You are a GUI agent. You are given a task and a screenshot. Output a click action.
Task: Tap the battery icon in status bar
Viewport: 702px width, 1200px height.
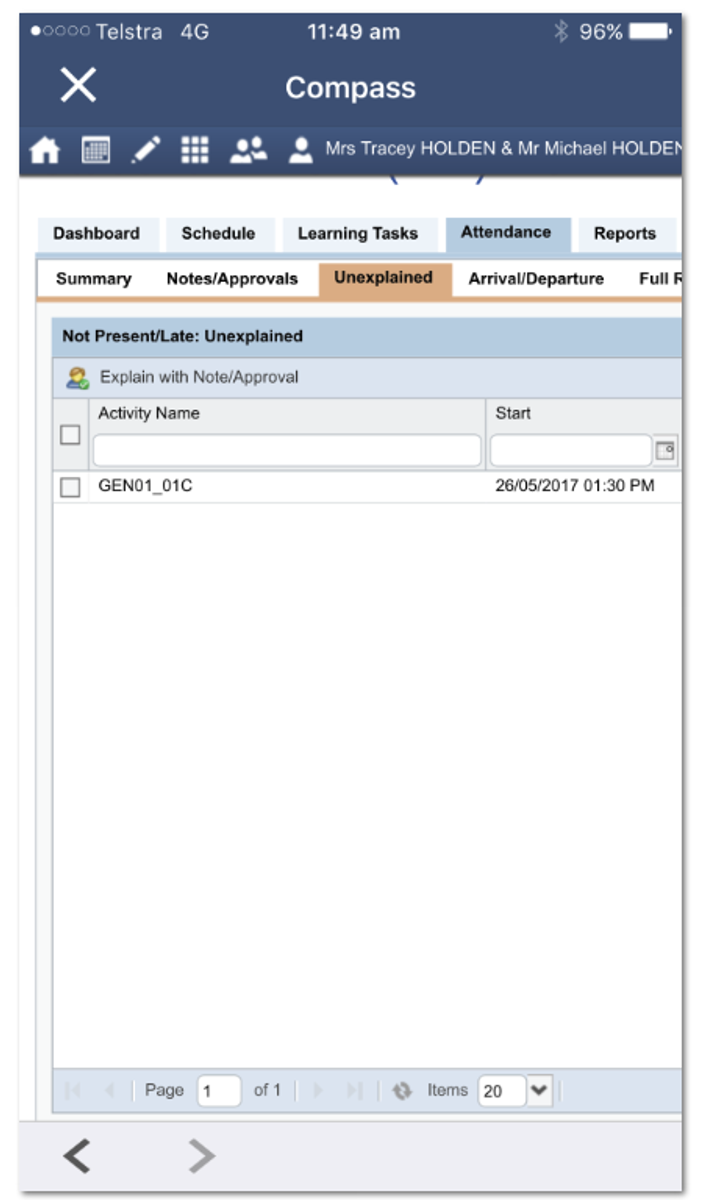tap(651, 32)
